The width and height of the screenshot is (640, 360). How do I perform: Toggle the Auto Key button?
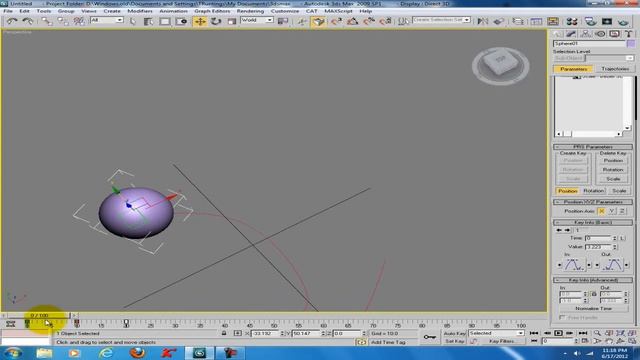(454, 333)
